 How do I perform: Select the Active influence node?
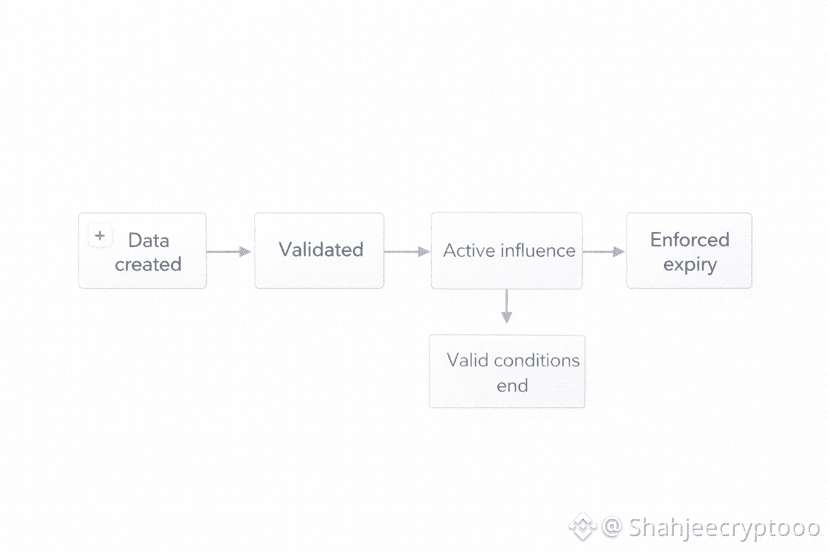[507, 250]
